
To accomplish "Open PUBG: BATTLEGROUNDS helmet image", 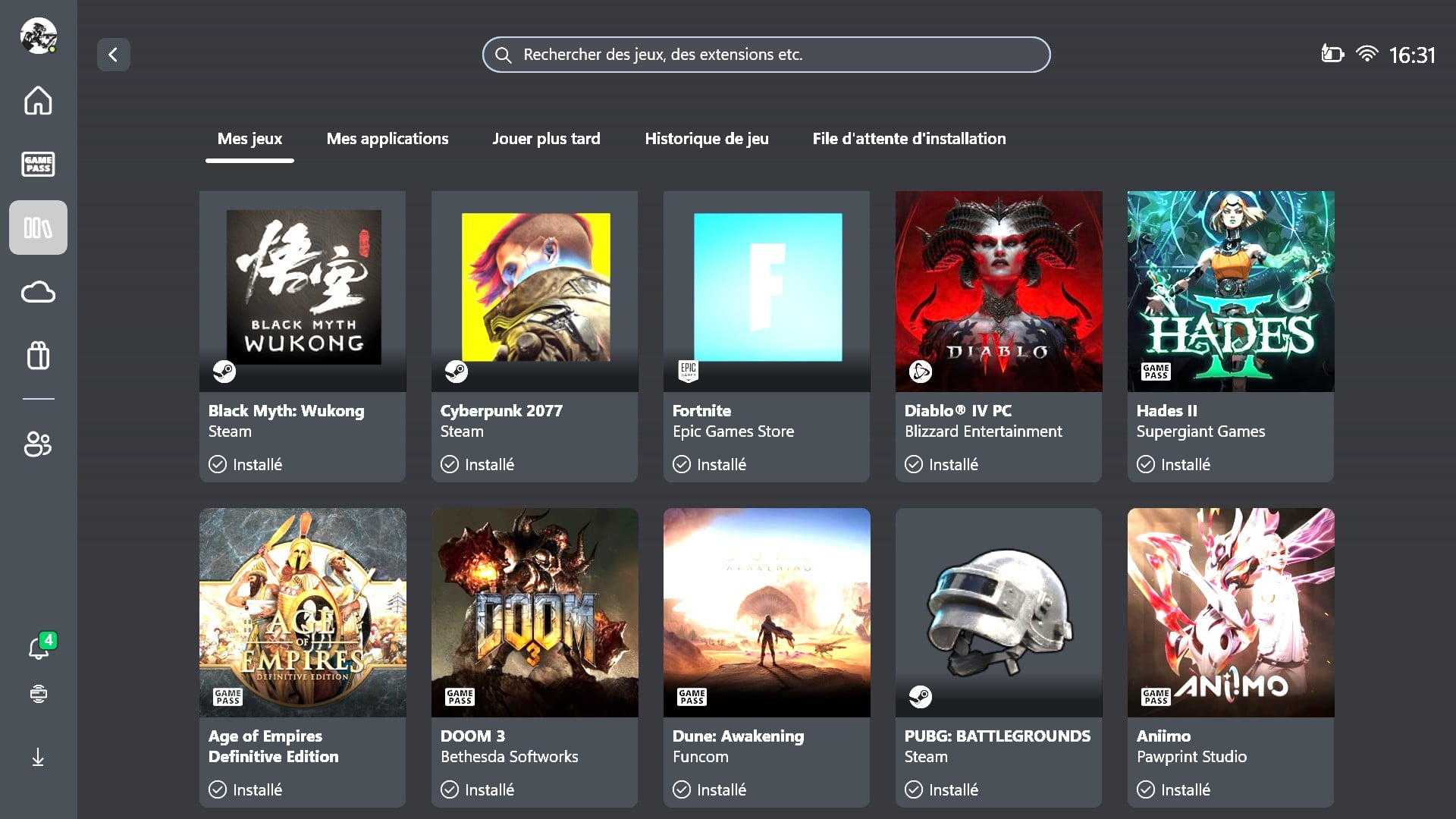I will (x=999, y=611).
